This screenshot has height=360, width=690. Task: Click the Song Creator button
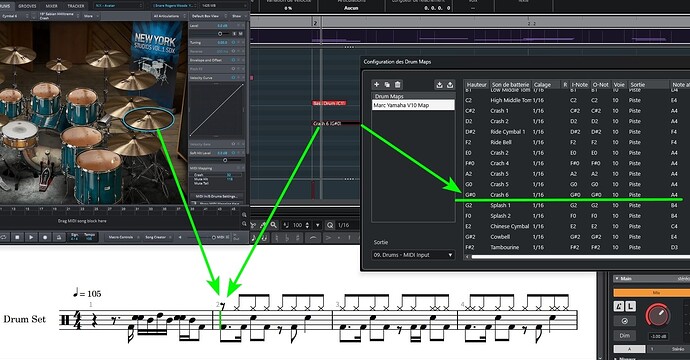(155, 237)
